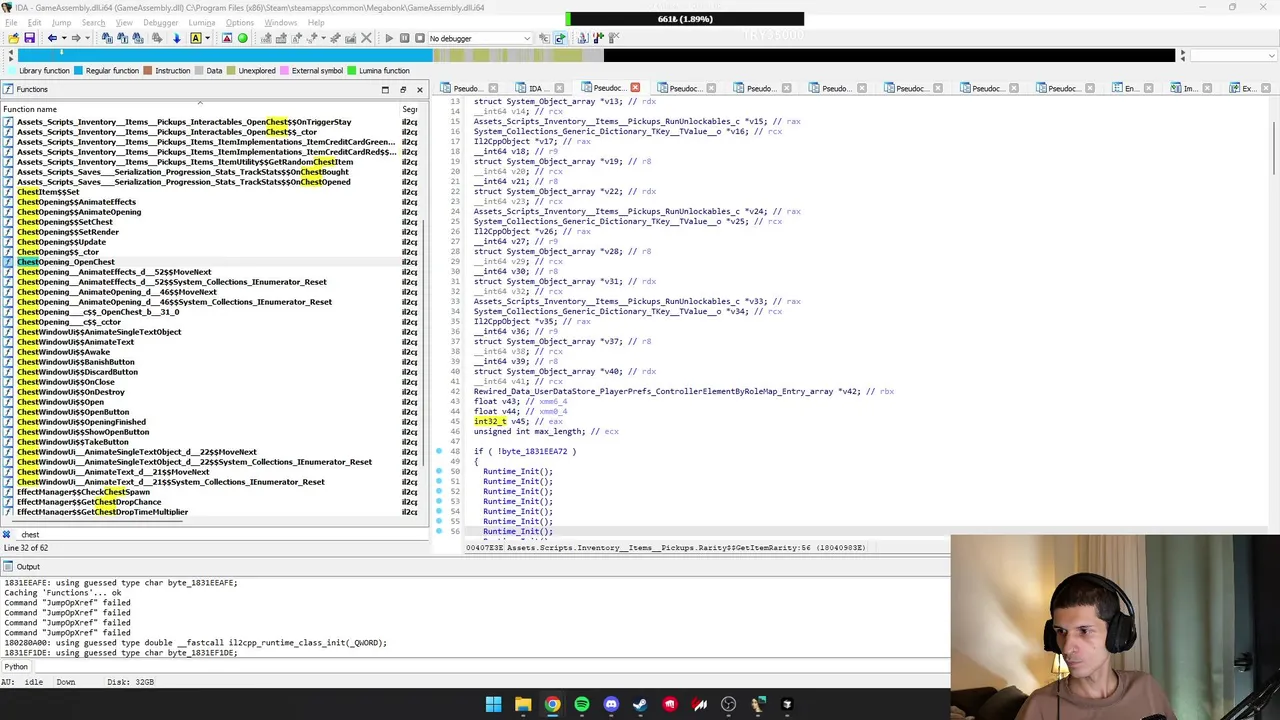
Task: Sort by Function name column header
Action: pyautogui.click(x=200, y=109)
